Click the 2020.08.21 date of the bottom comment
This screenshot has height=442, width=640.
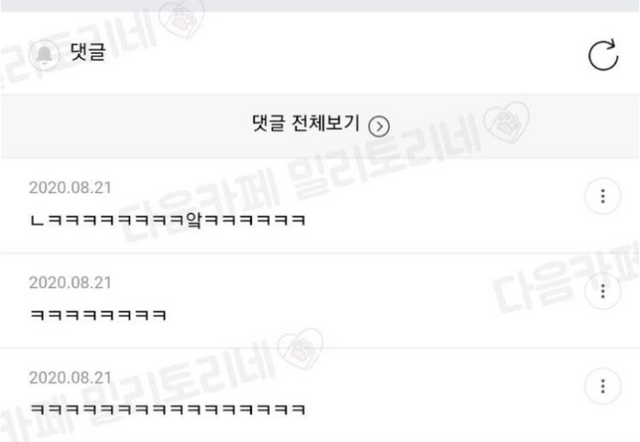click(x=70, y=378)
